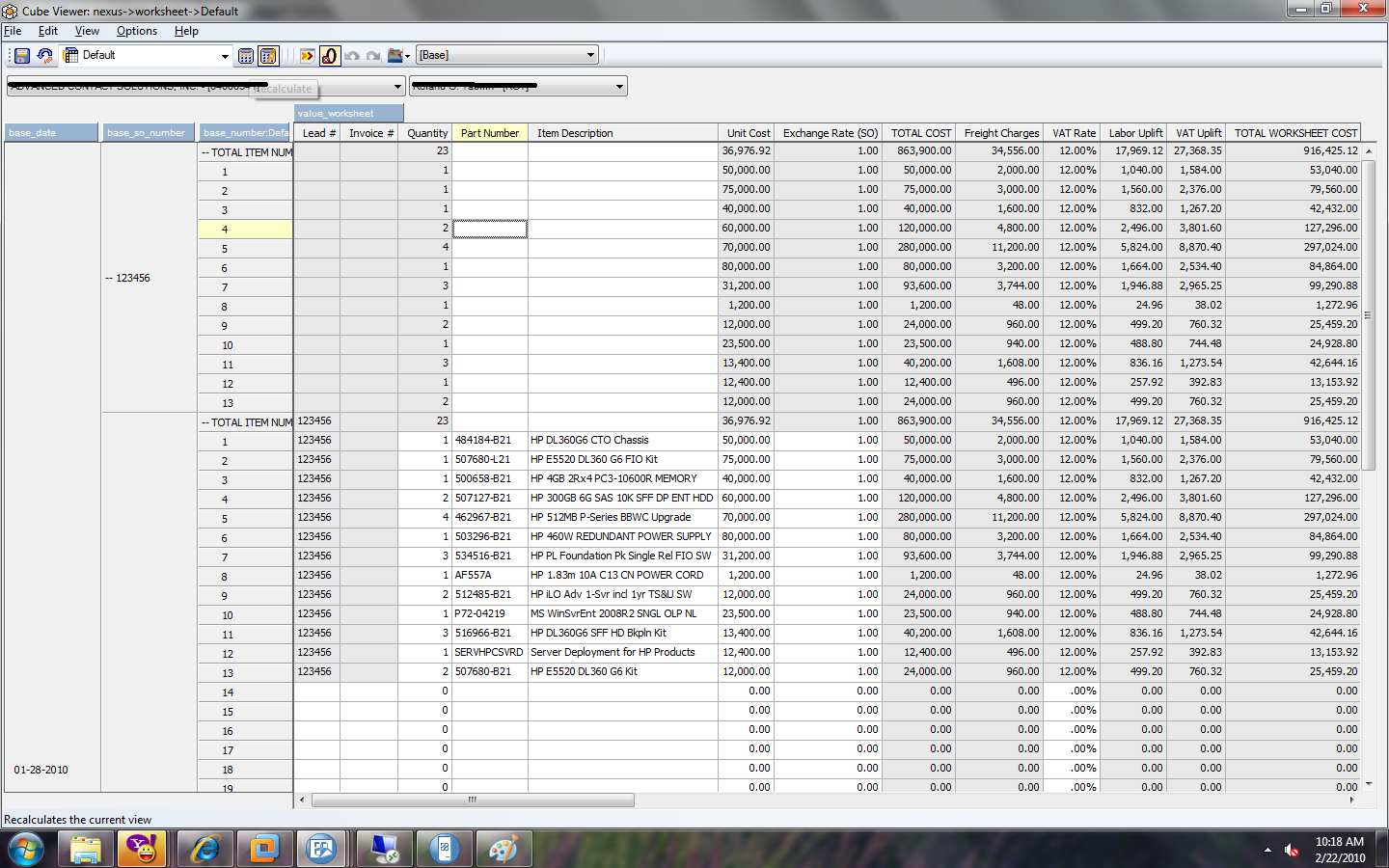The width and height of the screenshot is (1389, 868).
Task: Select the TOTAL WORKSHEET COST column header
Action: pos(1294,133)
